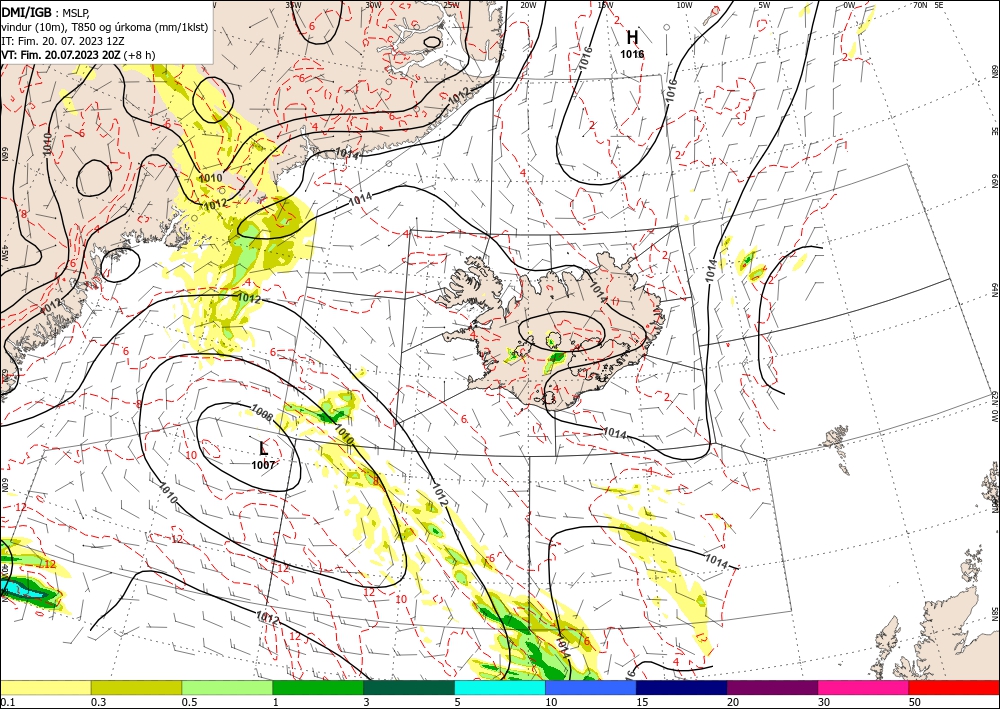The width and height of the screenshot is (1000, 709).
Task: Pick the cyan 5–10 legend segment
Action: point(500,687)
